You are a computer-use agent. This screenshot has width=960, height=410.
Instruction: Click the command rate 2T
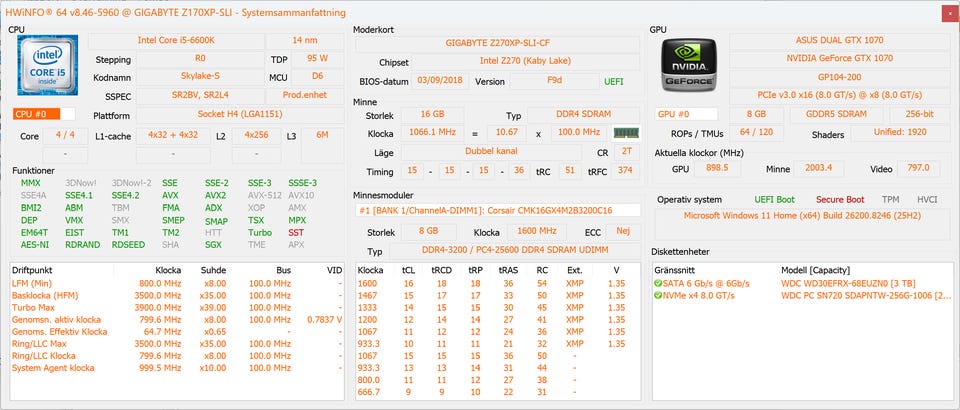(x=626, y=152)
